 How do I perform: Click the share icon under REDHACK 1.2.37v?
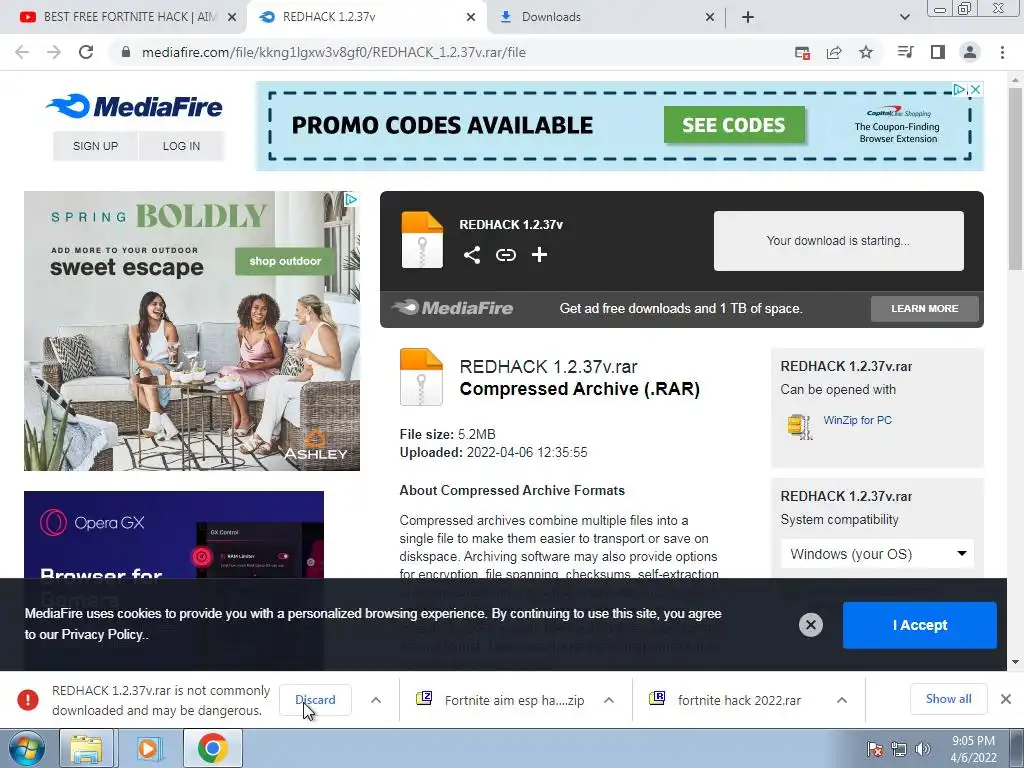click(472, 255)
